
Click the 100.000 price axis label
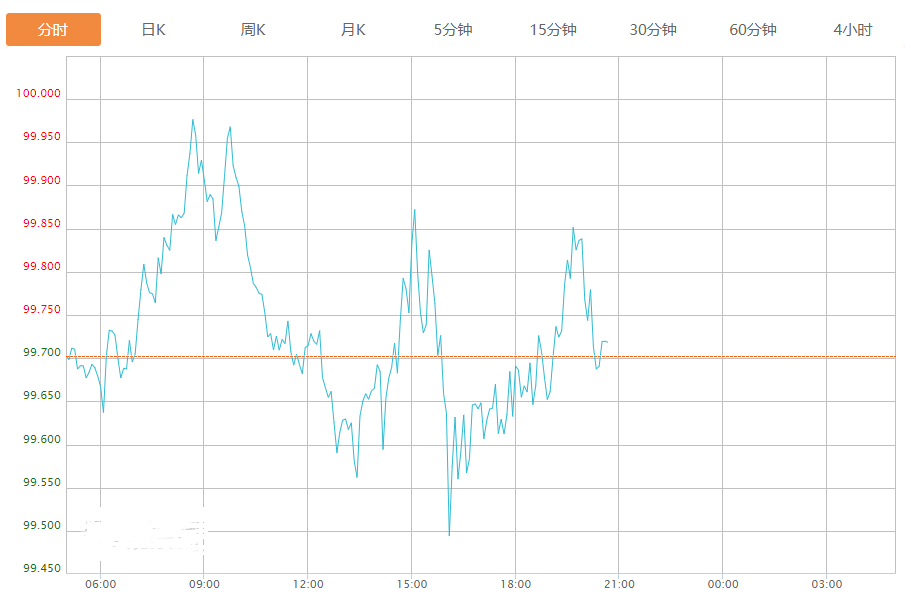[39, 94]
